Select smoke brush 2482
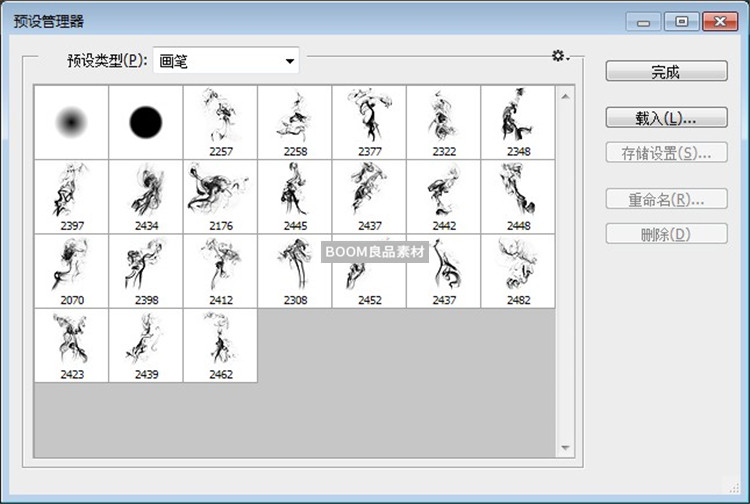 pyautogui.click(x=518, y=270)
